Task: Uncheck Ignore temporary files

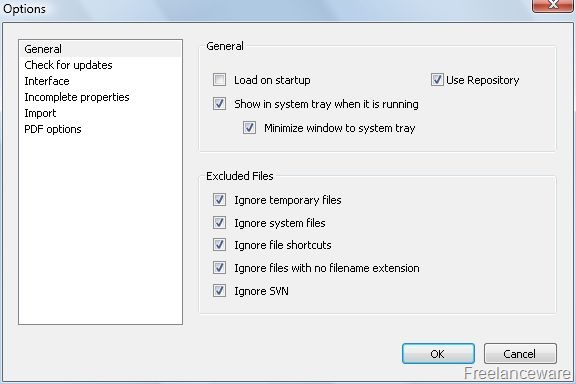Action: 219,200
